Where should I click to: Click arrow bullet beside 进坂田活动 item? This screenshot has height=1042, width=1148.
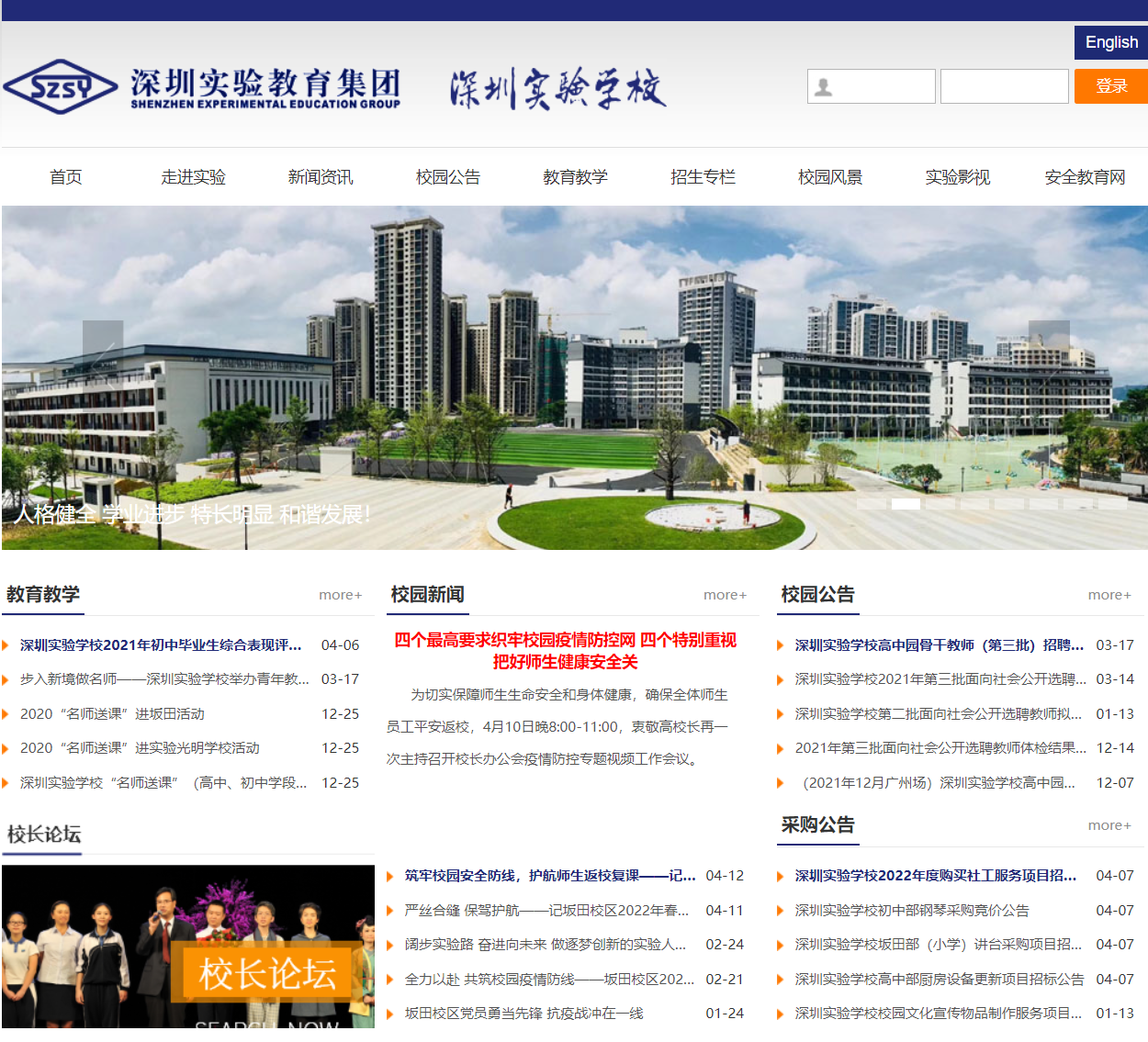pyautogui.click(x=6, y=714)
